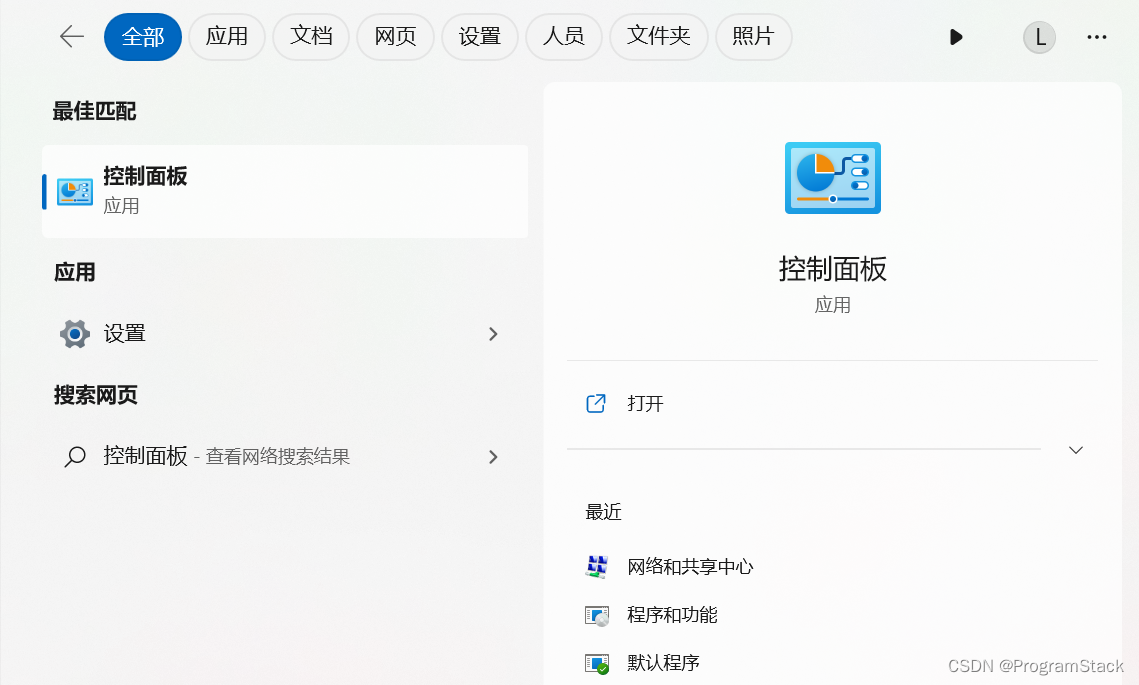Viewport: 1139px width, 685px height.
Task: Open 程序和功能 recent item
Action: pos(672,615)
